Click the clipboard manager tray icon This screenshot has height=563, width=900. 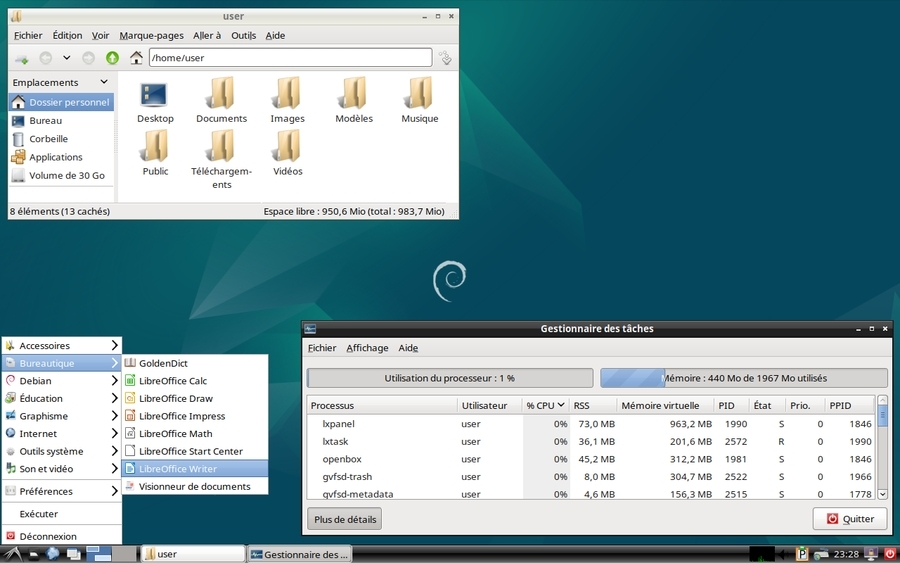pyautogui.click(x=801, y=554)
